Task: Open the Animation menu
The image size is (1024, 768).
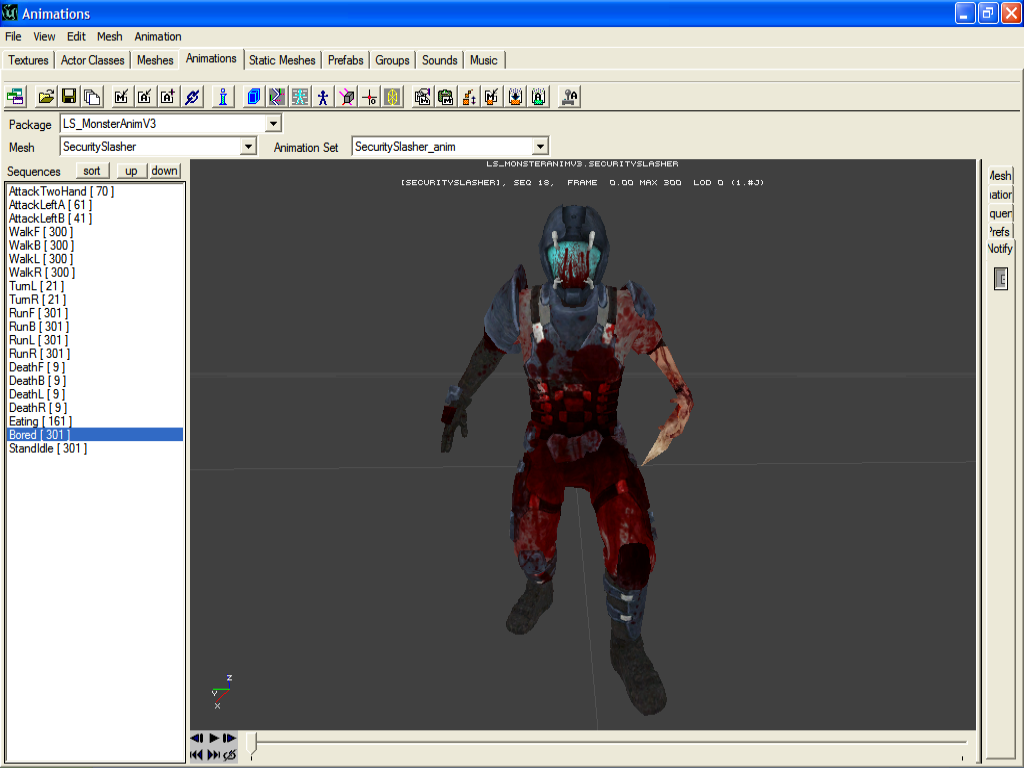Action: tap(158, 36)
